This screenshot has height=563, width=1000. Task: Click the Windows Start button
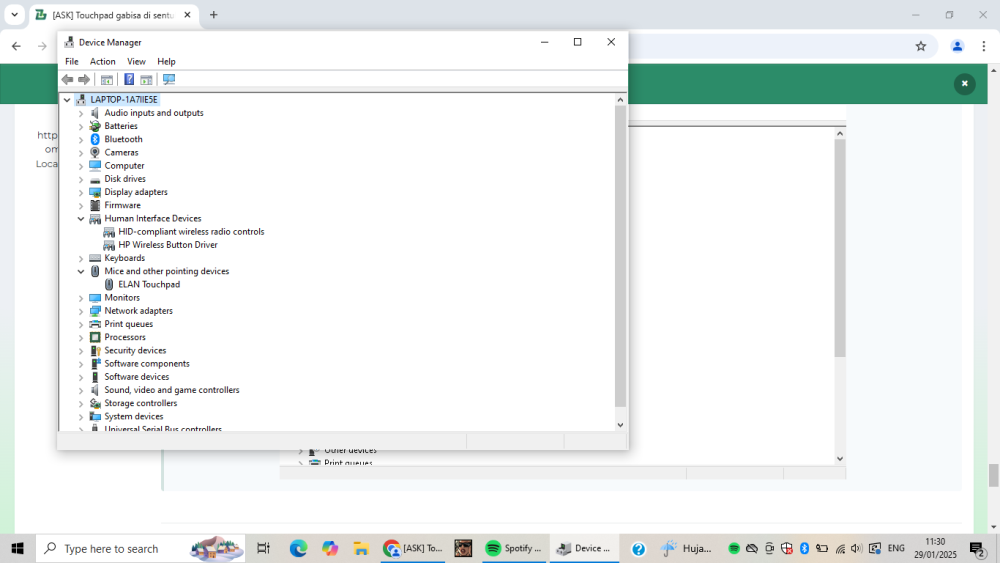click(17, 548)
